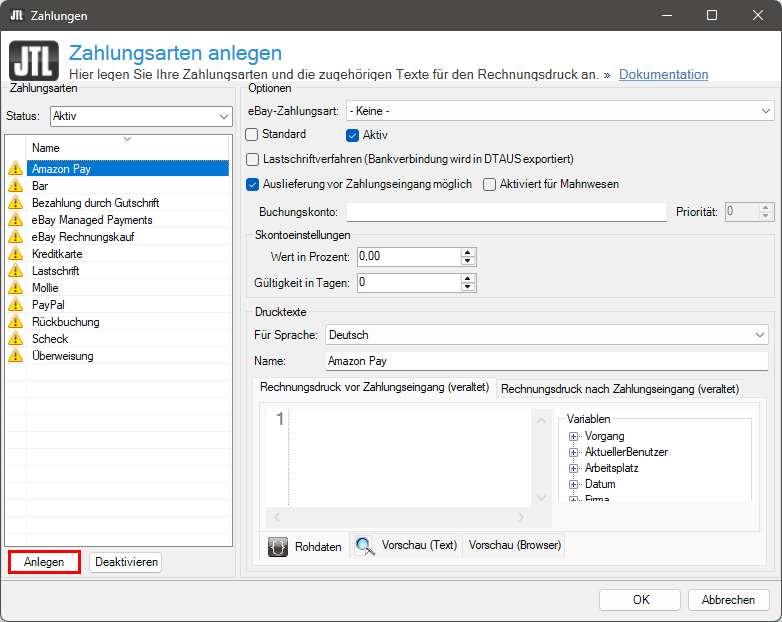The height and width of the screenshot is (622, 782).
Task: Click the warning icon beside Kreditkarte
Action: (x=15, y=254)
